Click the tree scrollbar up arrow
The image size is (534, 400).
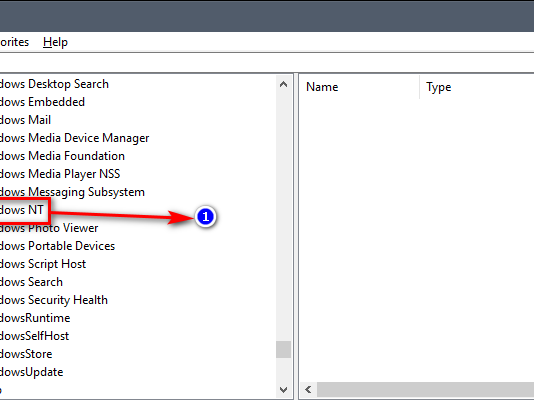pos(283,84)
